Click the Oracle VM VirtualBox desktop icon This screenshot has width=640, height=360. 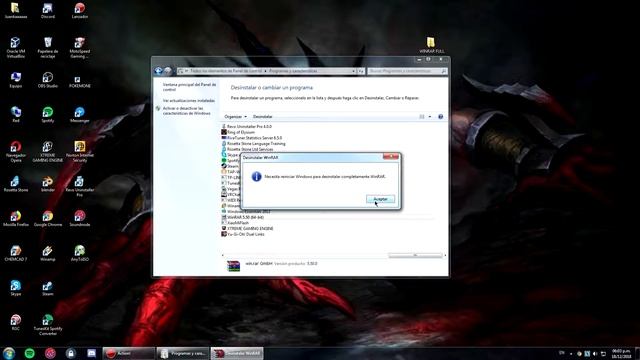click(16, 48)
